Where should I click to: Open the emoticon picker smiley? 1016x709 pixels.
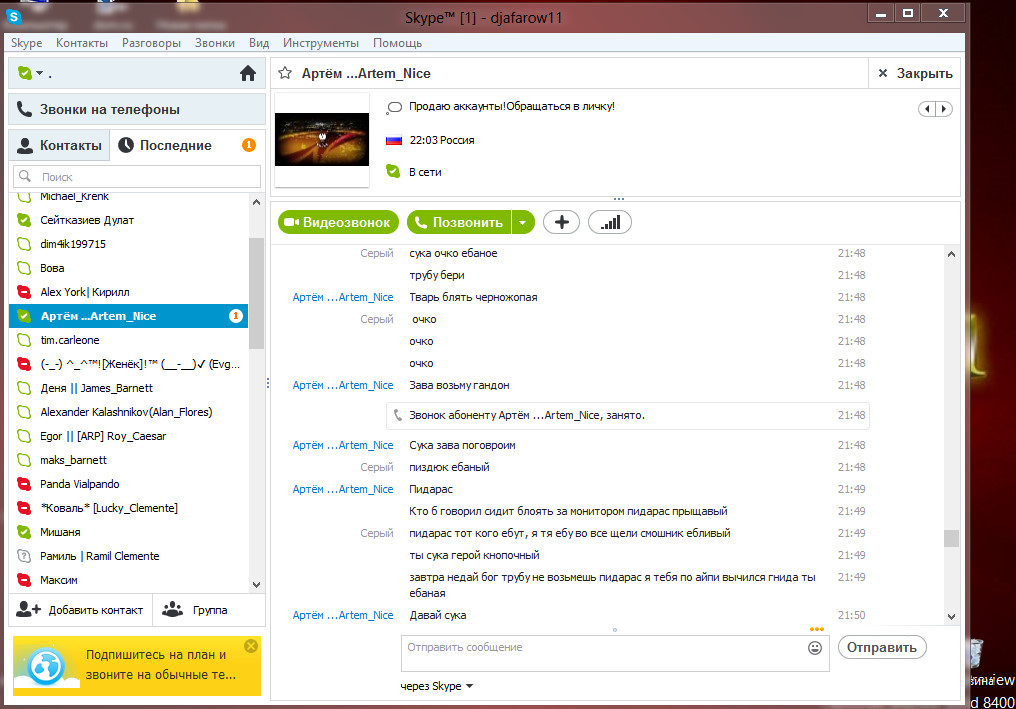[815, 647]
